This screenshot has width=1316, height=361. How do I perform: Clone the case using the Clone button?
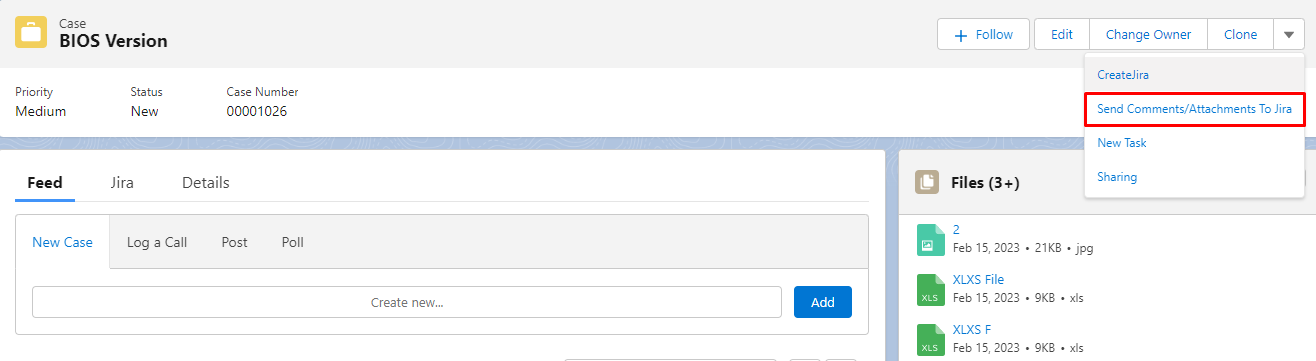1240,34
